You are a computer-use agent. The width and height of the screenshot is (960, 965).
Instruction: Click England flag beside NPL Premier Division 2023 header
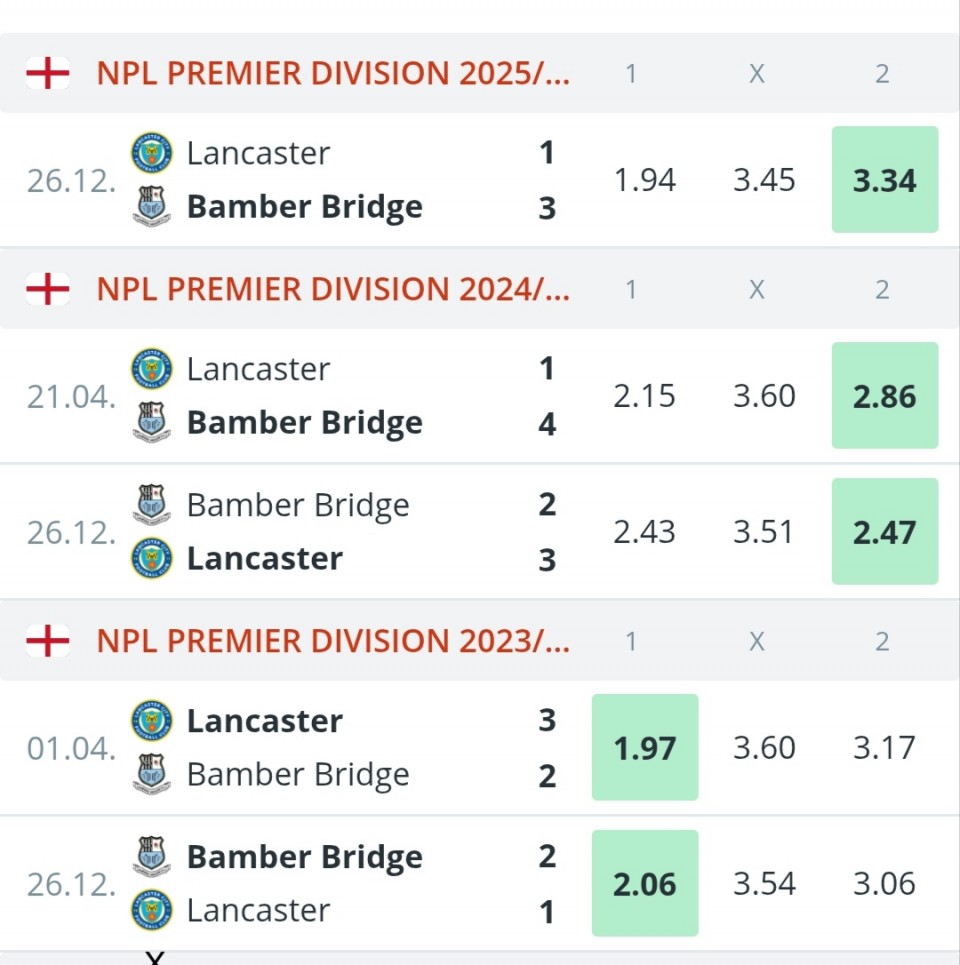pos(47,641)
